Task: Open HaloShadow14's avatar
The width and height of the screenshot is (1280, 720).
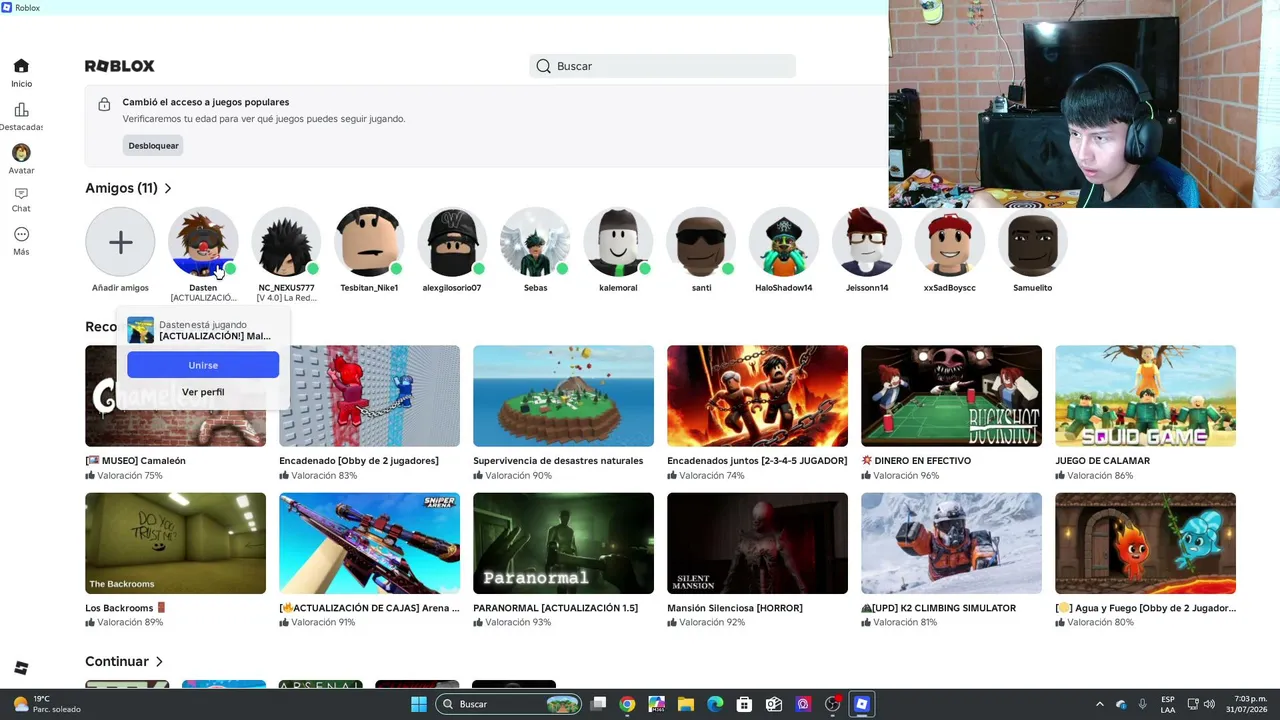Action: point(784,242)
